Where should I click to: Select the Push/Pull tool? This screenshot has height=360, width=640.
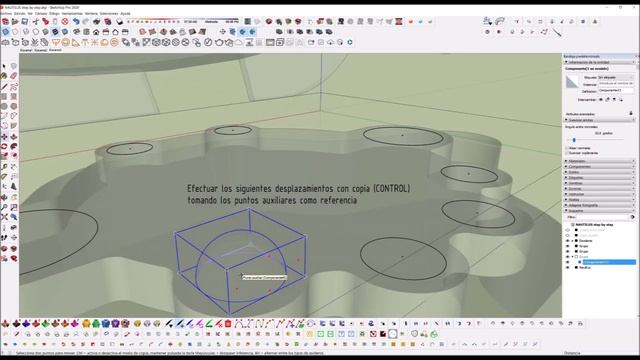coord(14,136)
